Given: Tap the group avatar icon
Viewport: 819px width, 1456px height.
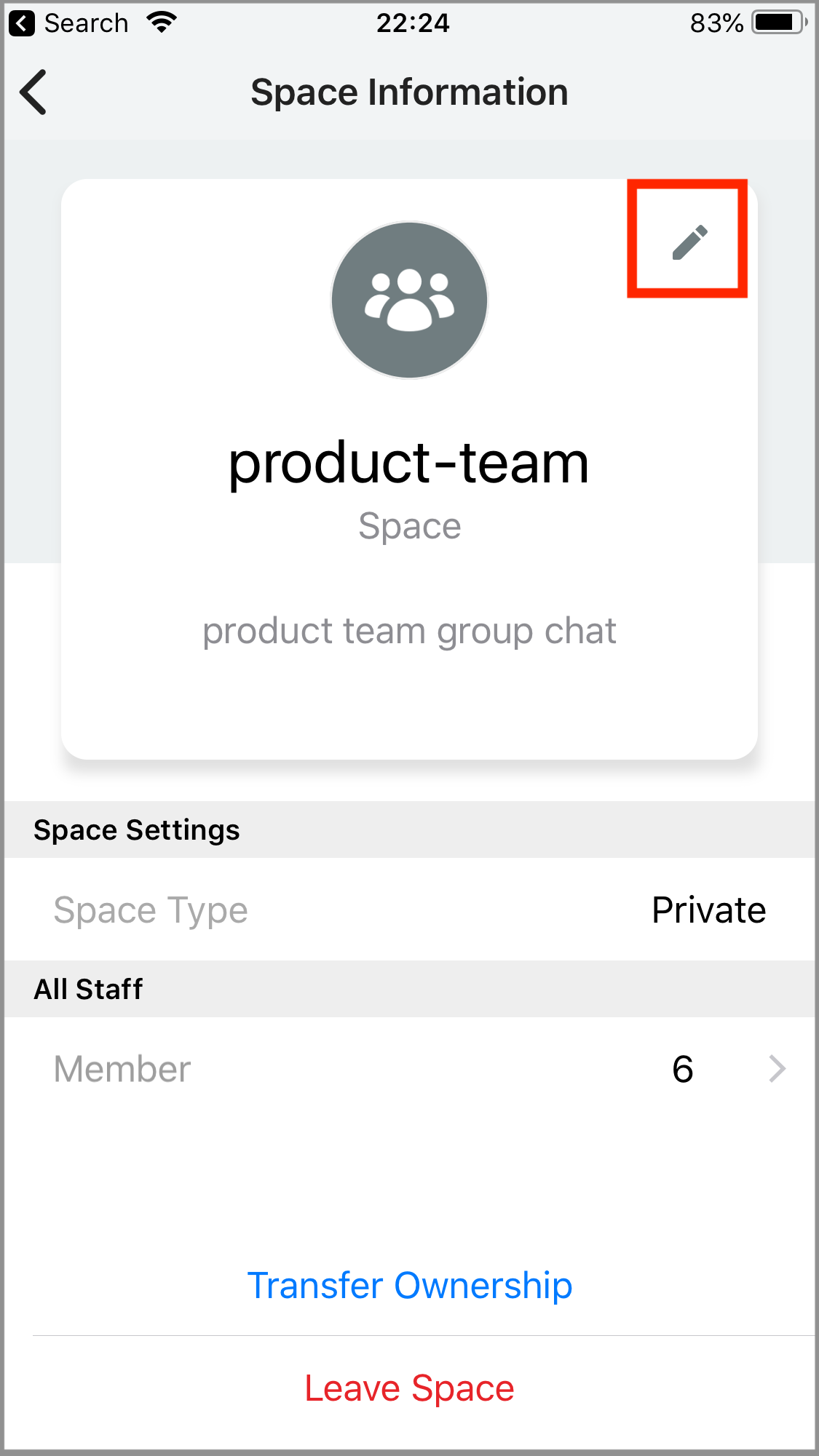Looking at the screenshot, I should pos(409,301).
